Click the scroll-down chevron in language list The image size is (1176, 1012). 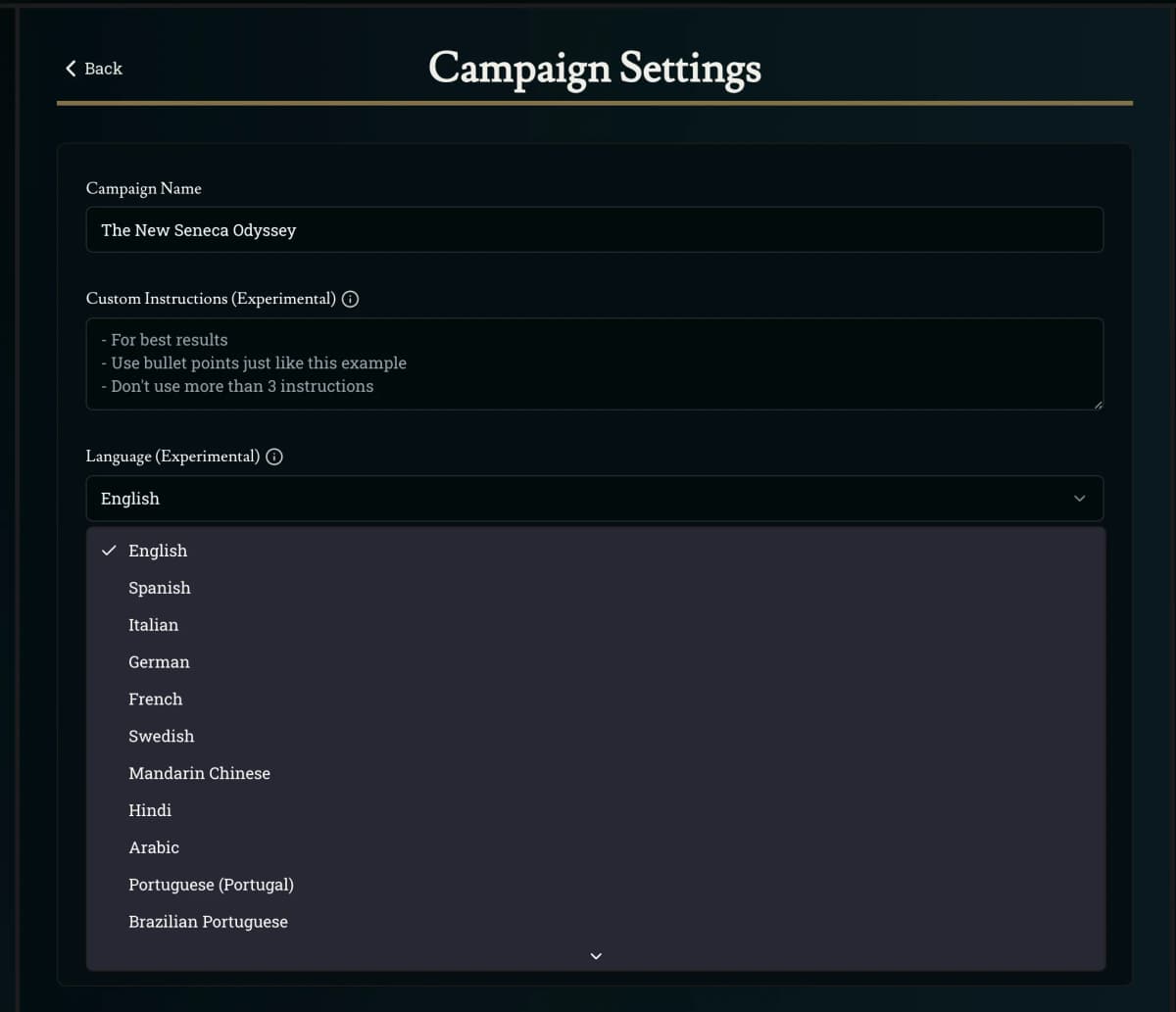pos(596,956)
